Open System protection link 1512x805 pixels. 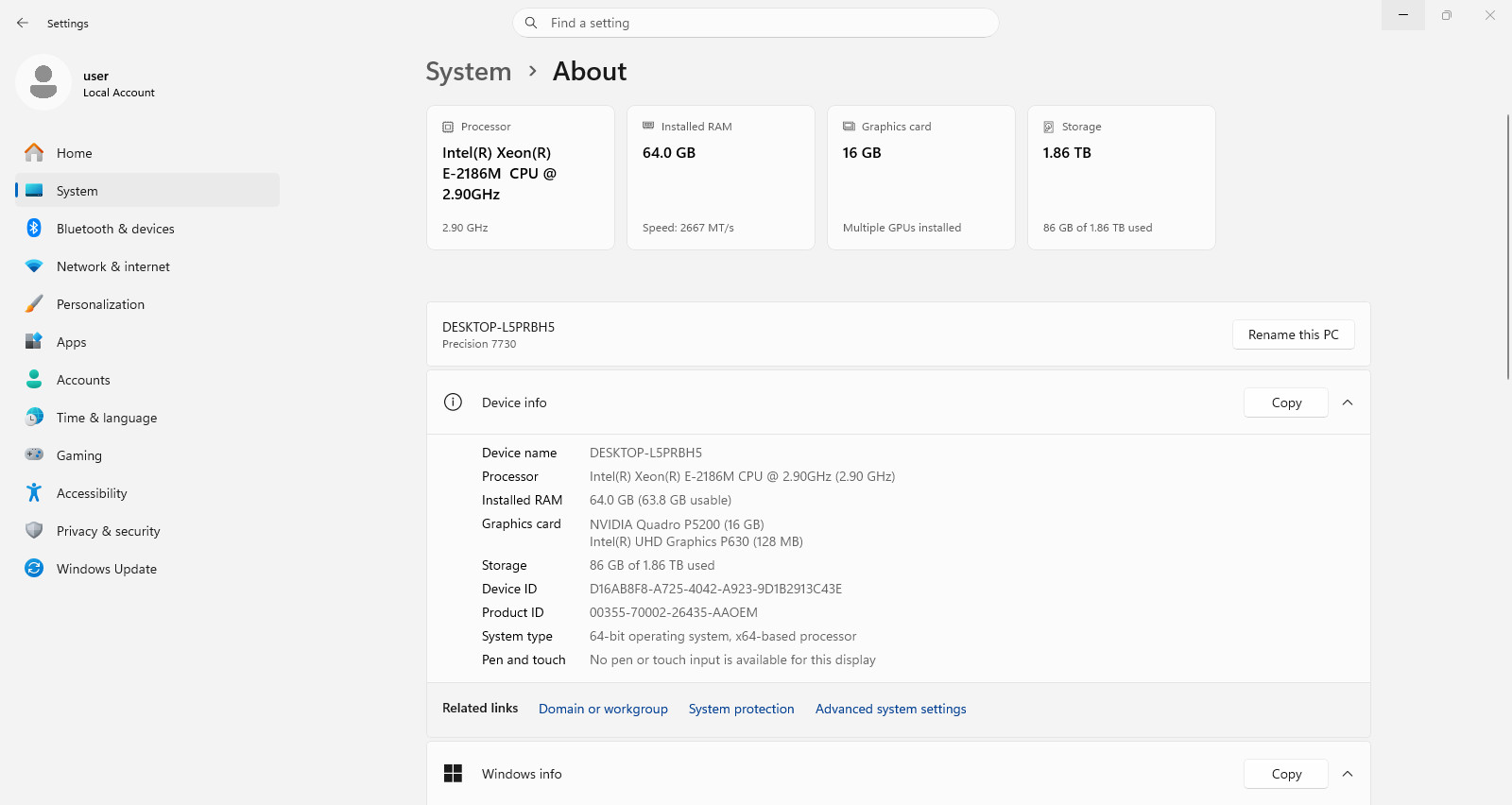pos(741,709)
